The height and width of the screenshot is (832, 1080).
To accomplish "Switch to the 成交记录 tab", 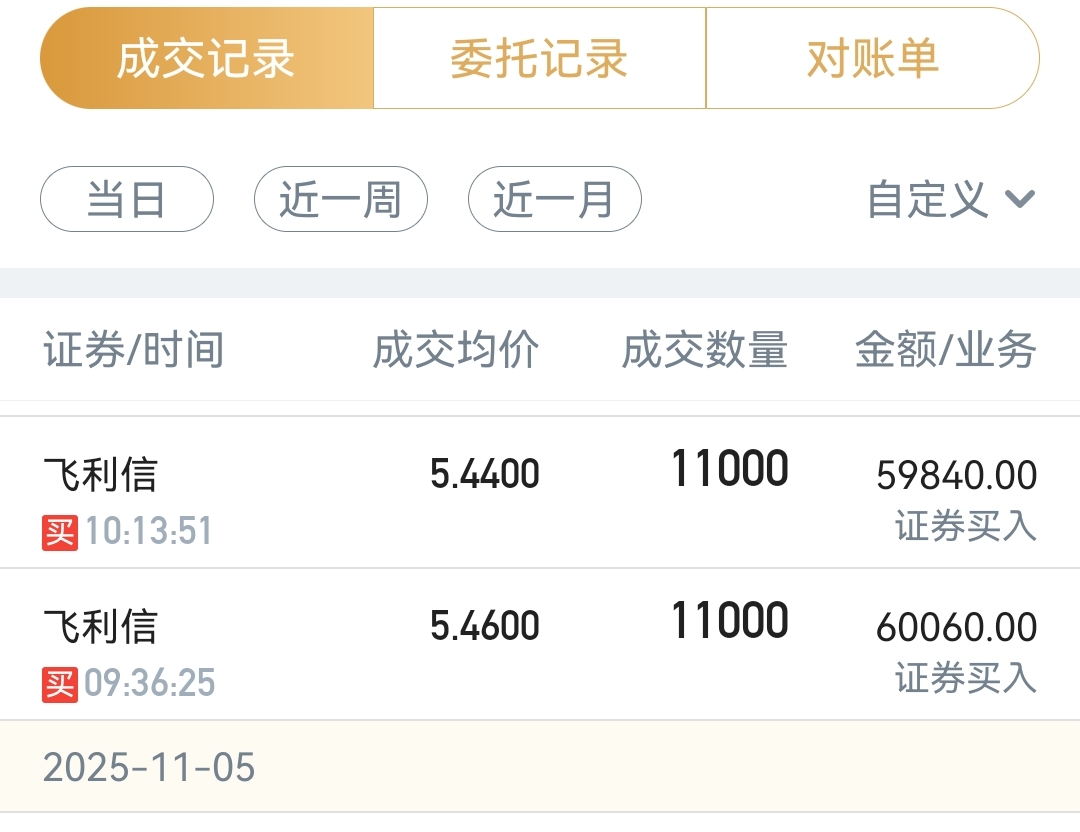I will pos(206,59).
